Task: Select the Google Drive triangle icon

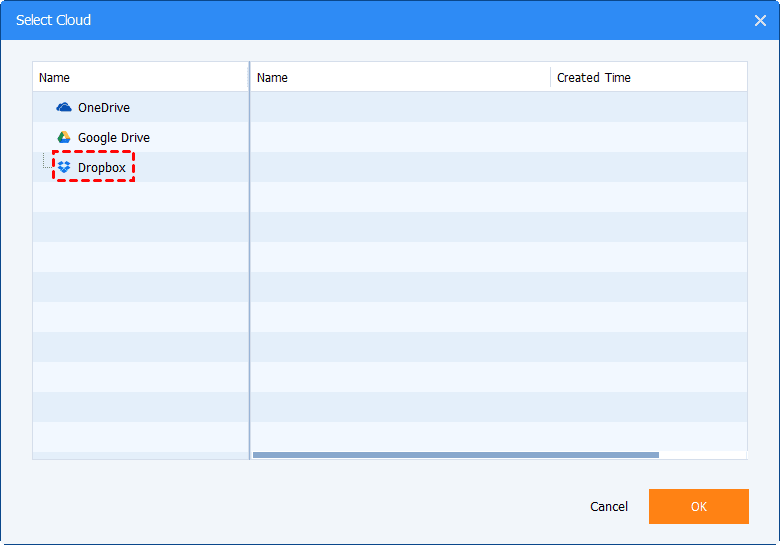Action: pos(64,137)
